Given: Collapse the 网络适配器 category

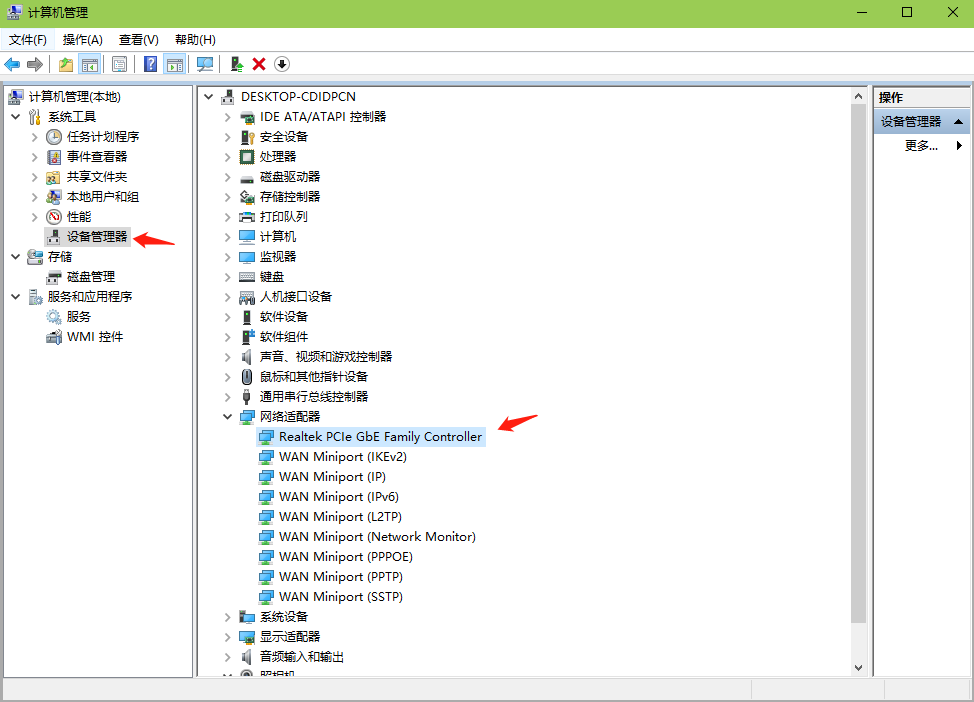Looking at the screenshot, I should 228,416.
